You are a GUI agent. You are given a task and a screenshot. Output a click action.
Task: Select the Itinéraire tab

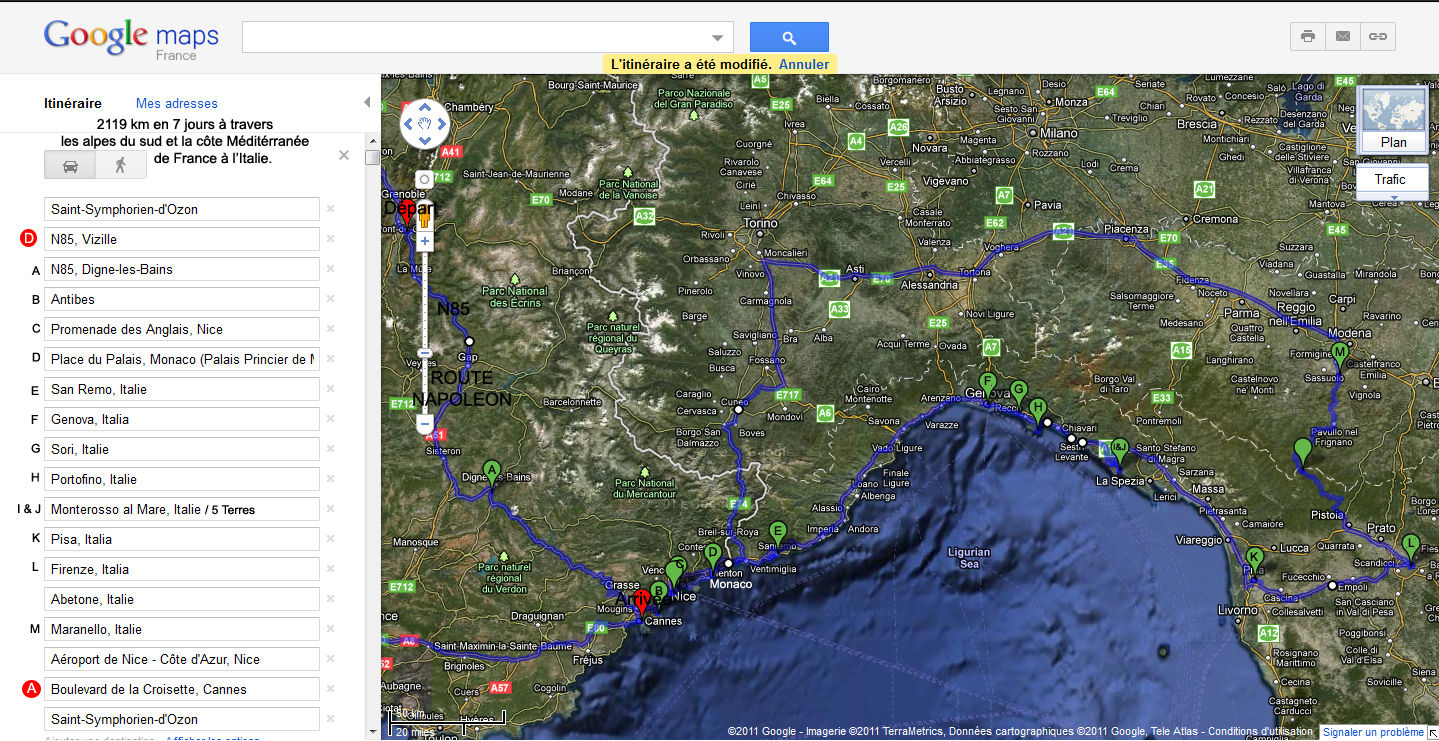coord(73,103)
